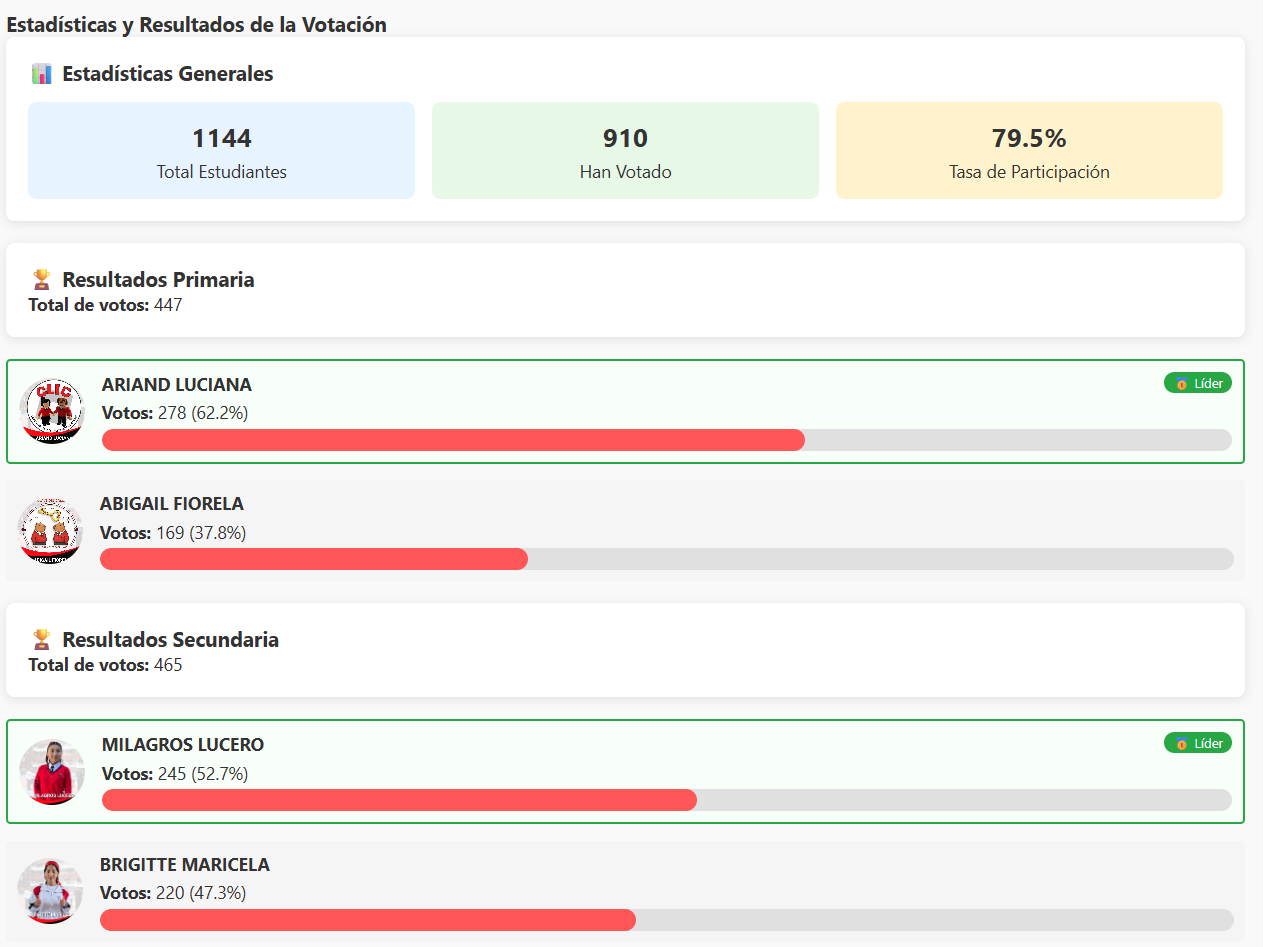1263x947 pixels.
Task: Select the 79.5% Tasa de Participación card
Action: pos(1029,151)
